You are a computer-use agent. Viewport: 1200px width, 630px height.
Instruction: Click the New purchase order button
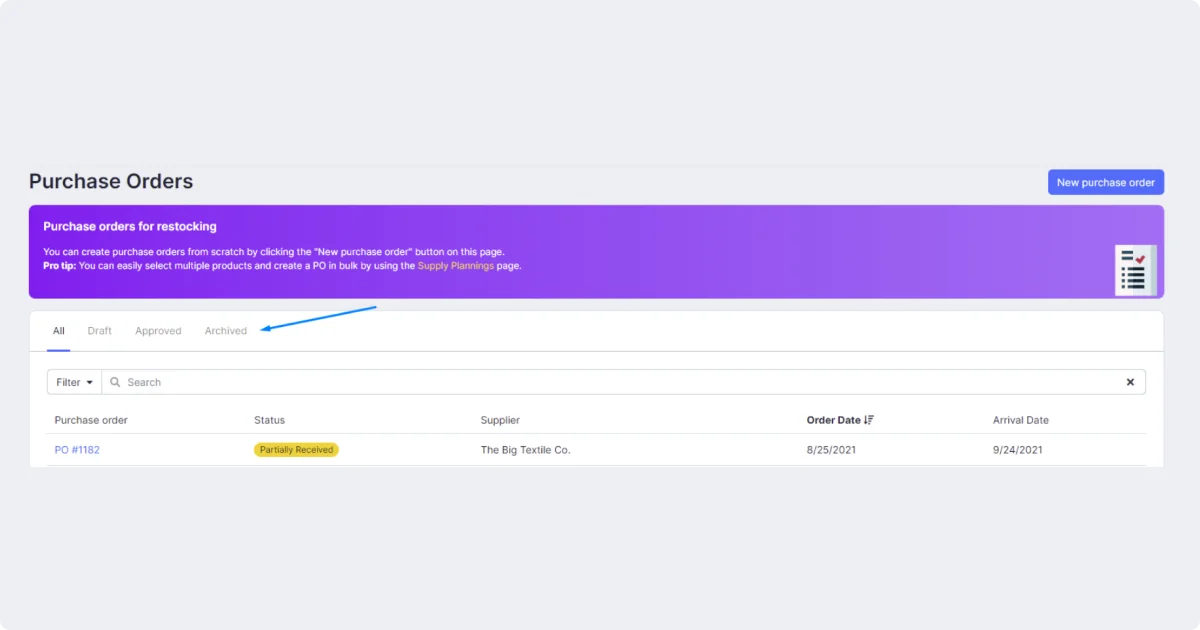pyautogui.click(x=1105, y=182)
